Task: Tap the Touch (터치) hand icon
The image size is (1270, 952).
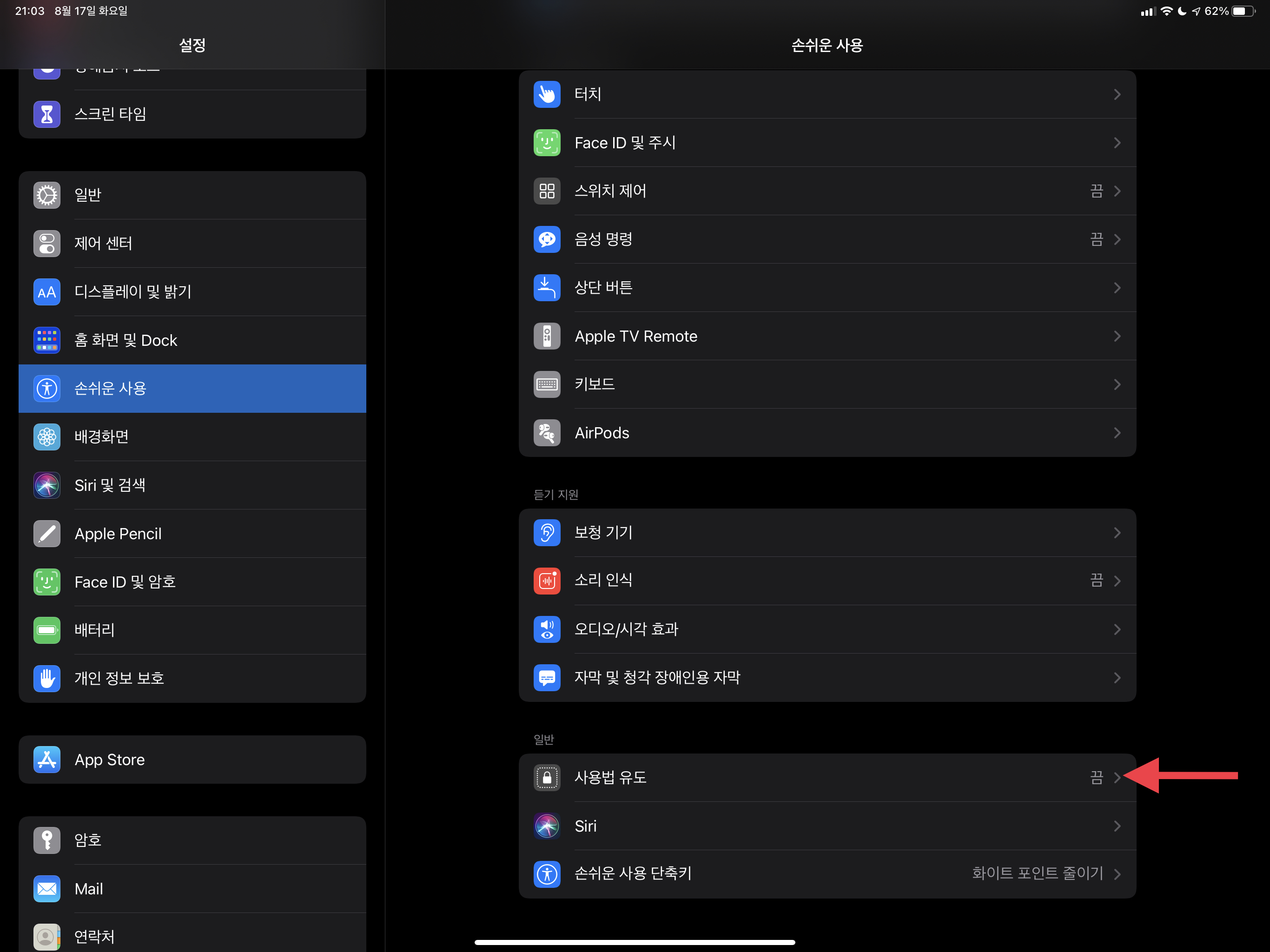Action: (547, 94)
